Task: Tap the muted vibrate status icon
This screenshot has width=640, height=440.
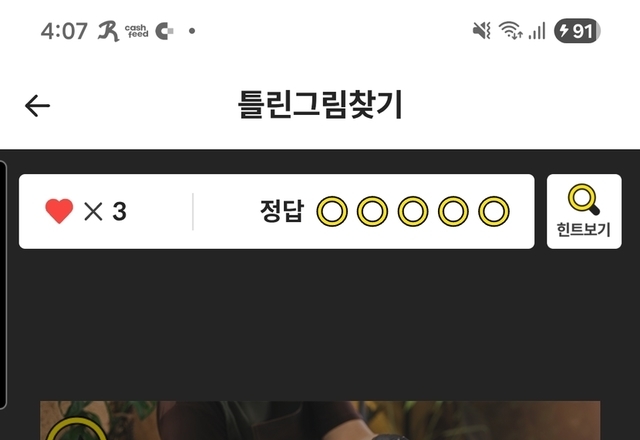Action: (x=481, y=31)
